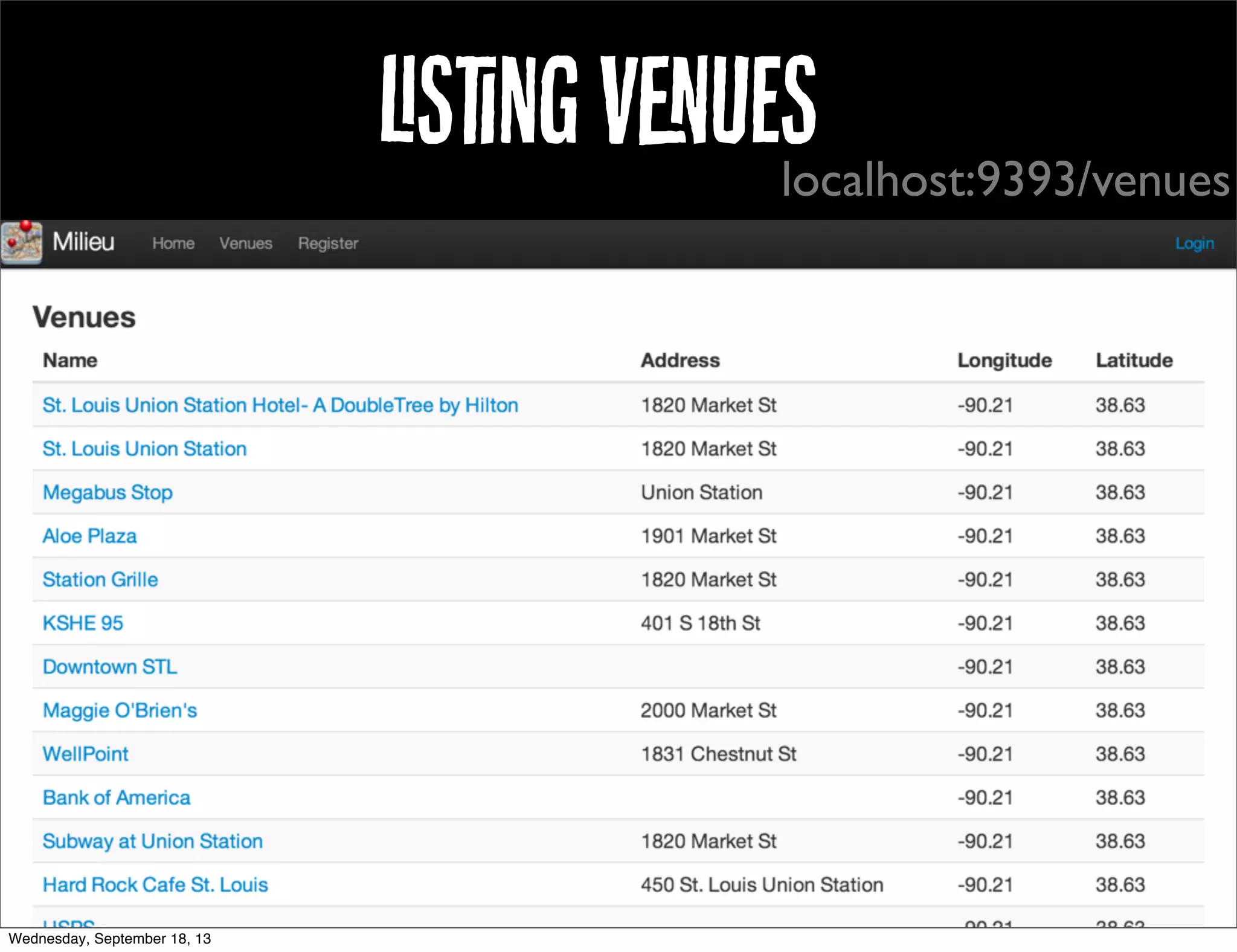Click the Address column header
Image resolution: width=1237 pixels, height=952 pixels.
tap(680, 361)
